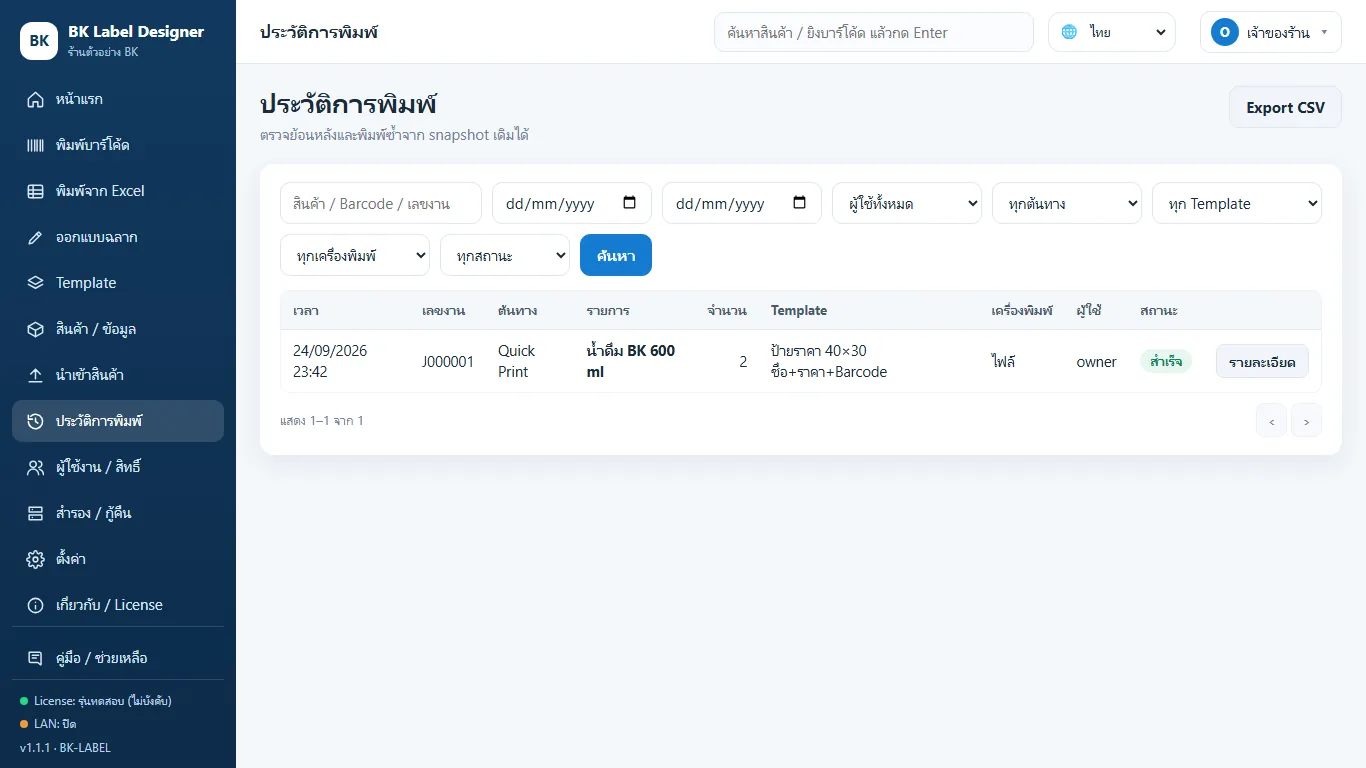Click the history clock icon for ประวัติการพิมพ์
This screenshot has width=1366, height=768.
tap(36, 421)
